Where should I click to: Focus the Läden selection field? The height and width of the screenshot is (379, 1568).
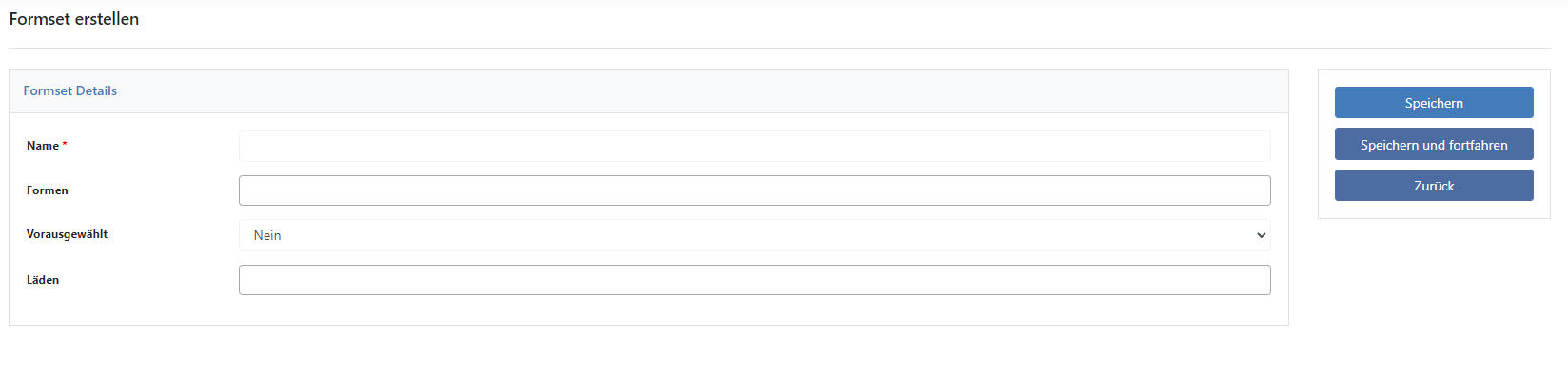tap(755, 280)
